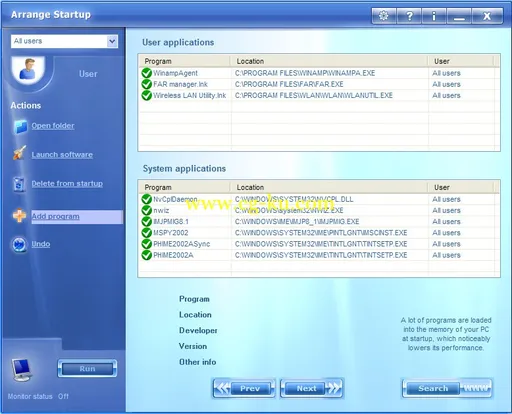The image size is (512, 414).
Task: Toggle the PHIME2002ASync check mark
Action: coord(147,244)
